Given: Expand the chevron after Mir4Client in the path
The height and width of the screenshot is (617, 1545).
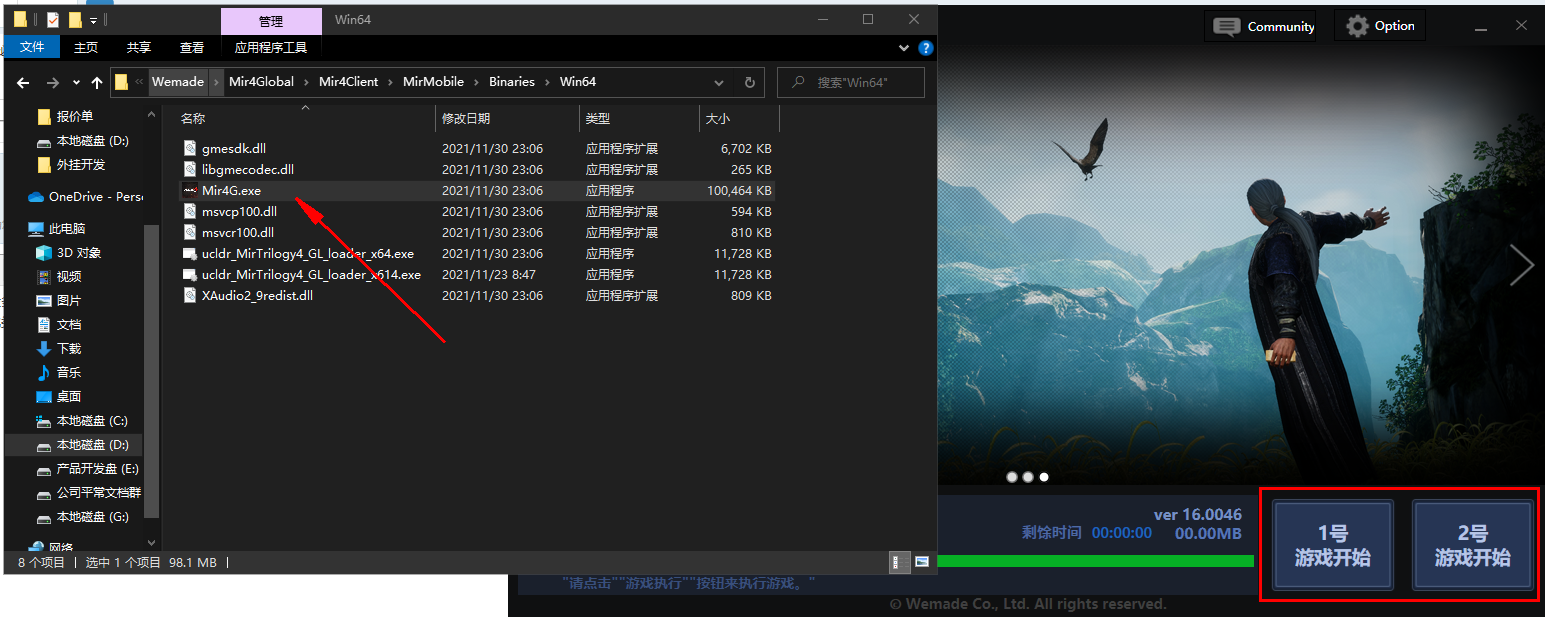Looking at the screenshot, I should point(391,82).
